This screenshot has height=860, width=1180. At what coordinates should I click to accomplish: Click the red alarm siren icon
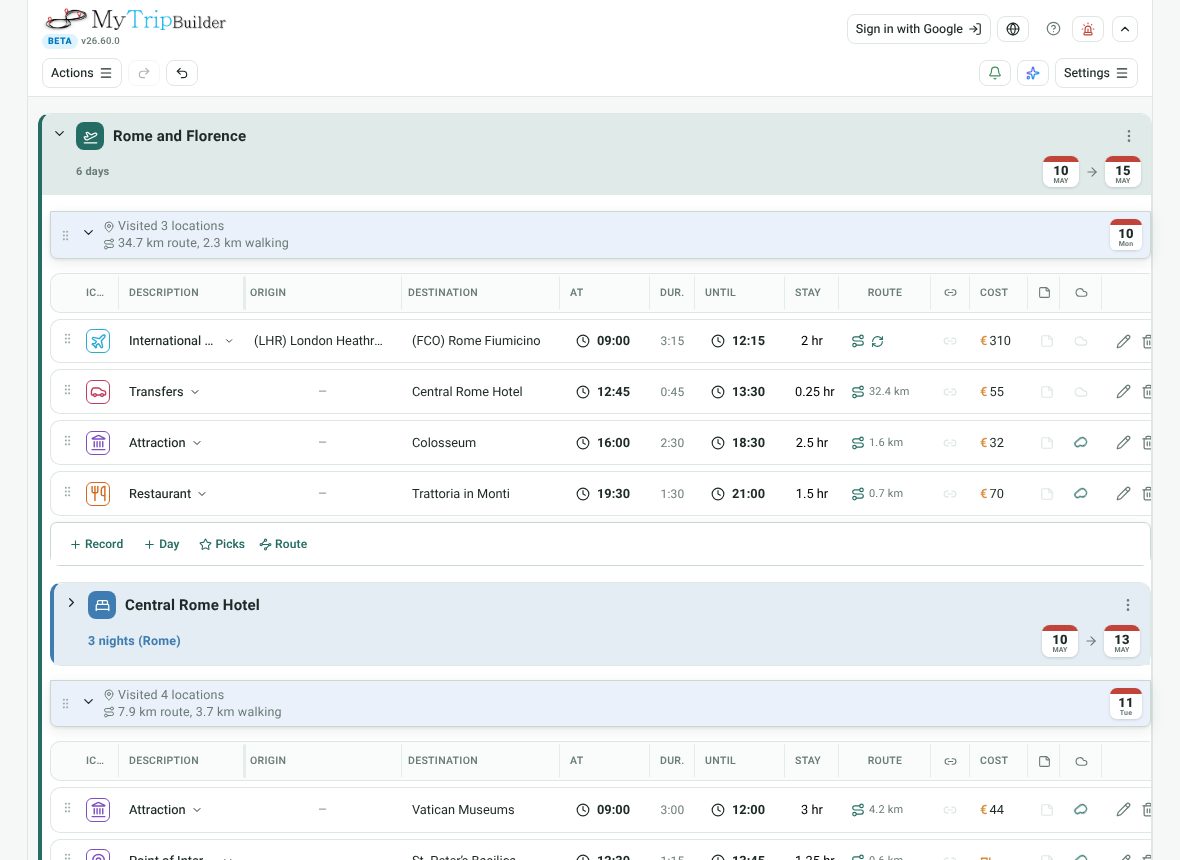tap(1087, 29)
